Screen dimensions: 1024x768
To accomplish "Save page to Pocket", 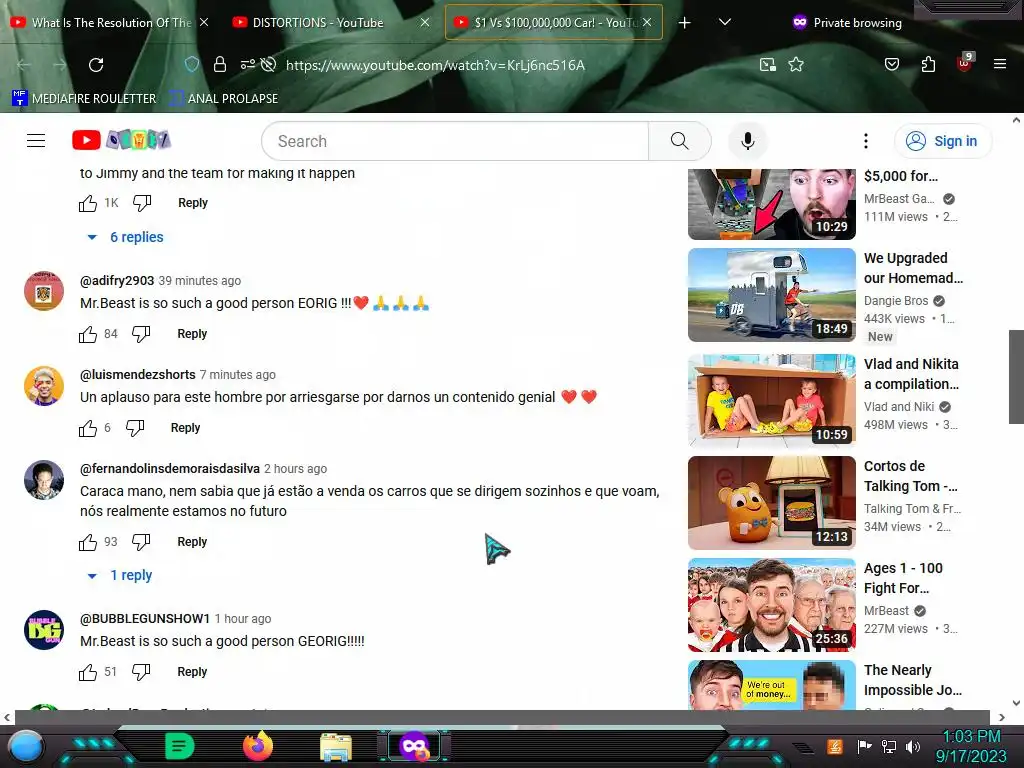I will point(891,64).
